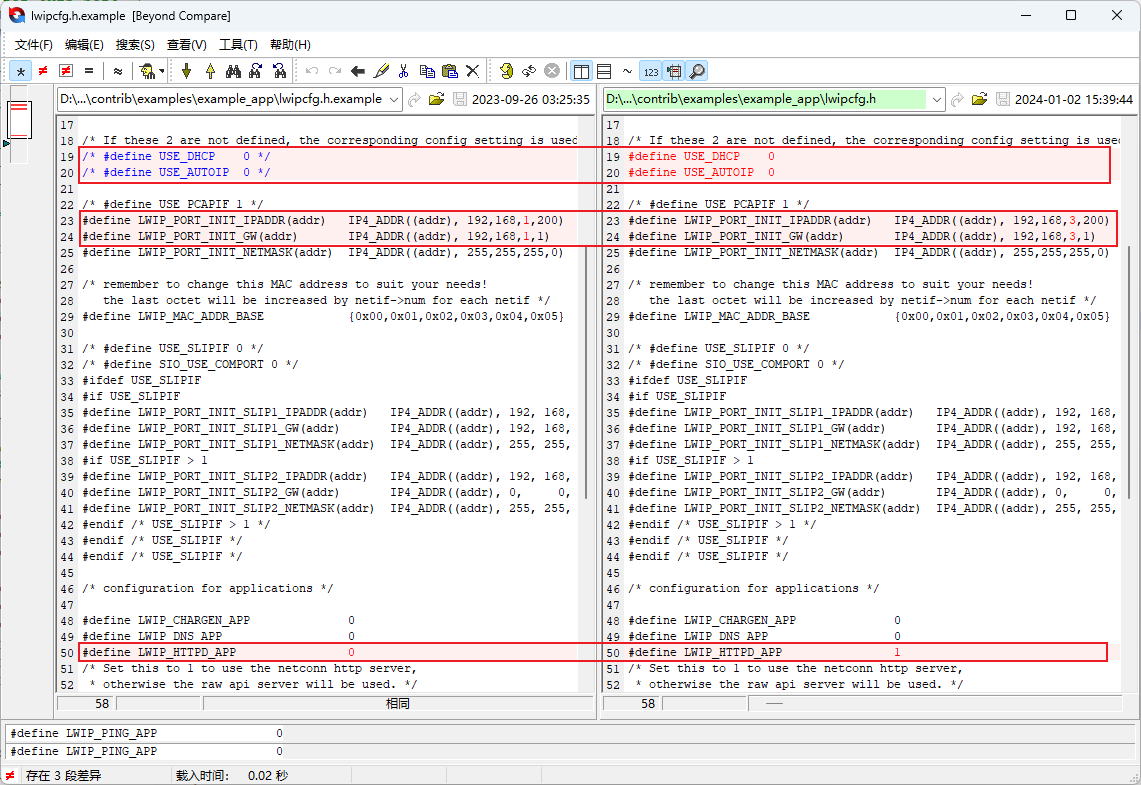The width and height of the screenshot is (1141, 785).
Task: Expand the left file path dropdown
Action: tap(393, 99)
